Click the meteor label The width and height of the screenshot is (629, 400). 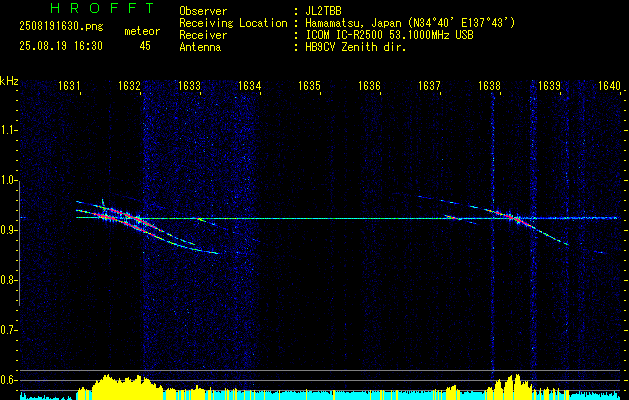coord(142,31)
